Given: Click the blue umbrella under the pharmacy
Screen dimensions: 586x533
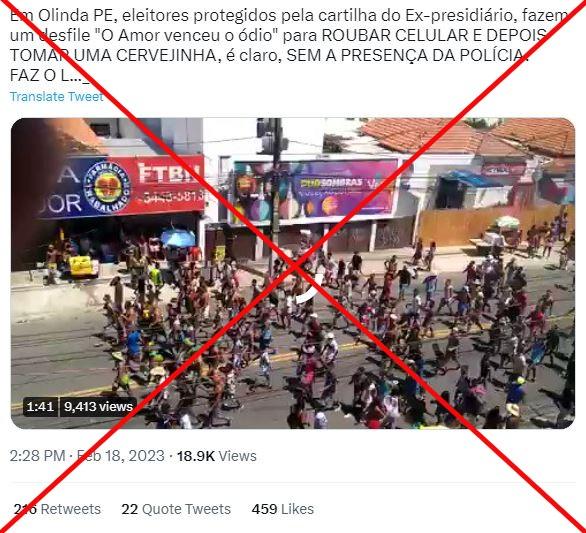Looking at the screenshot, I should 178,238.
